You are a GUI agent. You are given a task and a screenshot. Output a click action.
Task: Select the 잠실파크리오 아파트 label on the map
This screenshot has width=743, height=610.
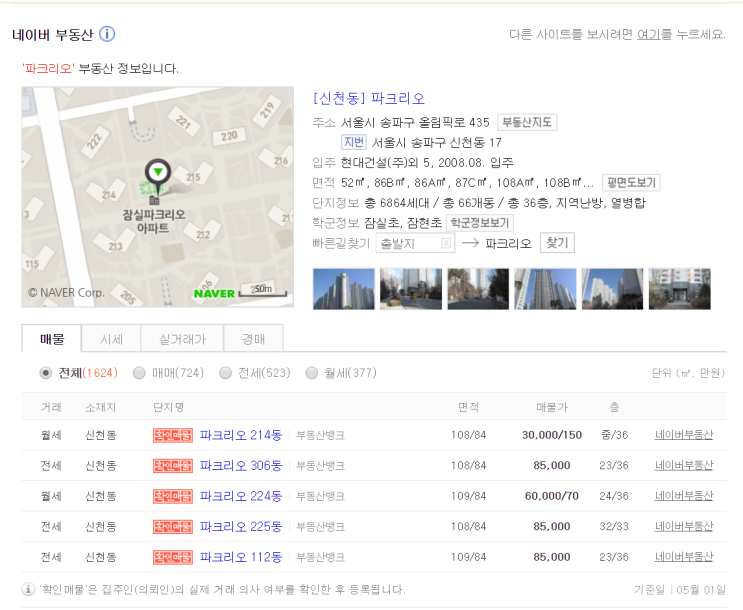(x=154, y=221)
